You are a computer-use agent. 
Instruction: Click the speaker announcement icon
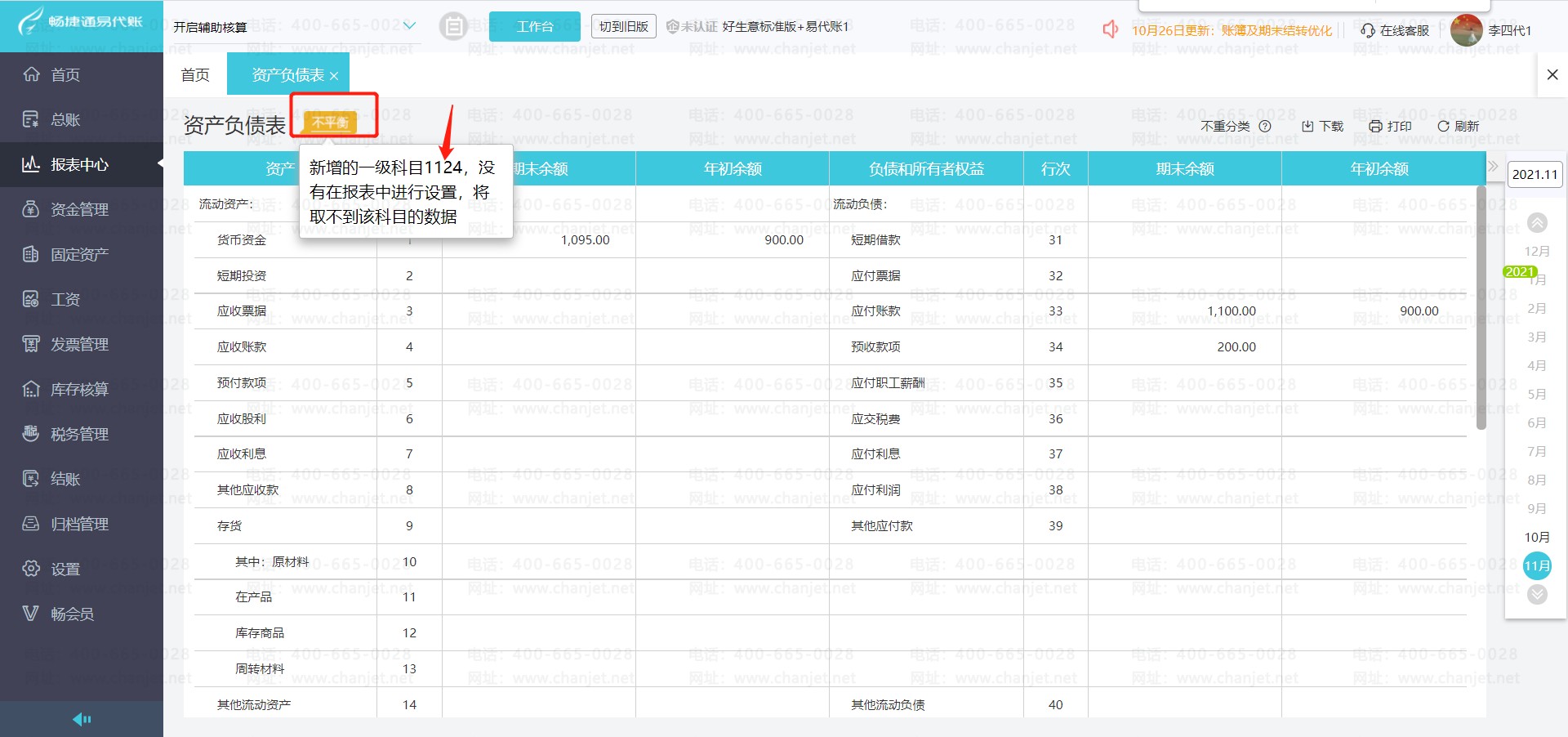point(1111,29)
